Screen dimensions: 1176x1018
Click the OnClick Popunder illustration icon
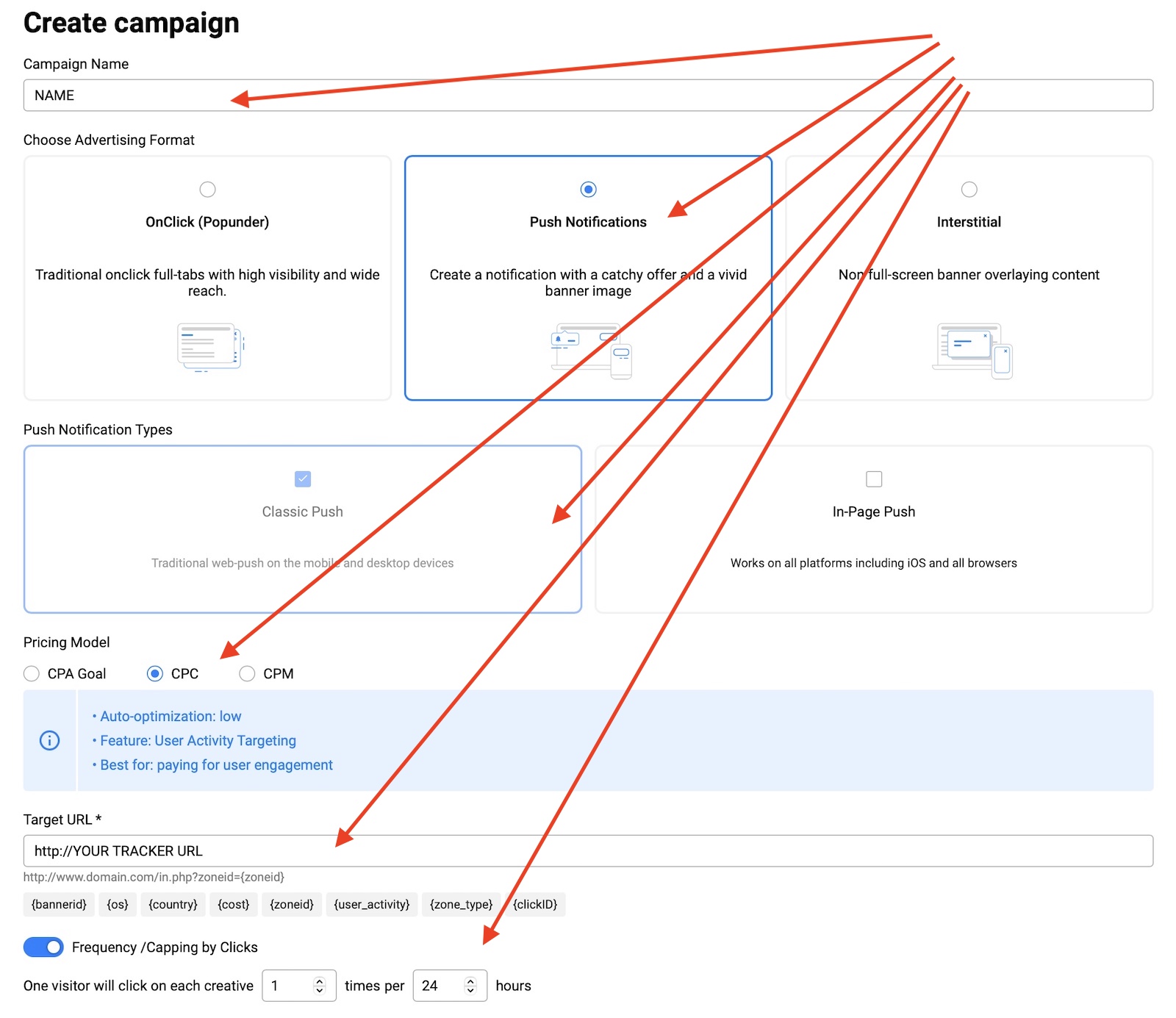[209, 347]
